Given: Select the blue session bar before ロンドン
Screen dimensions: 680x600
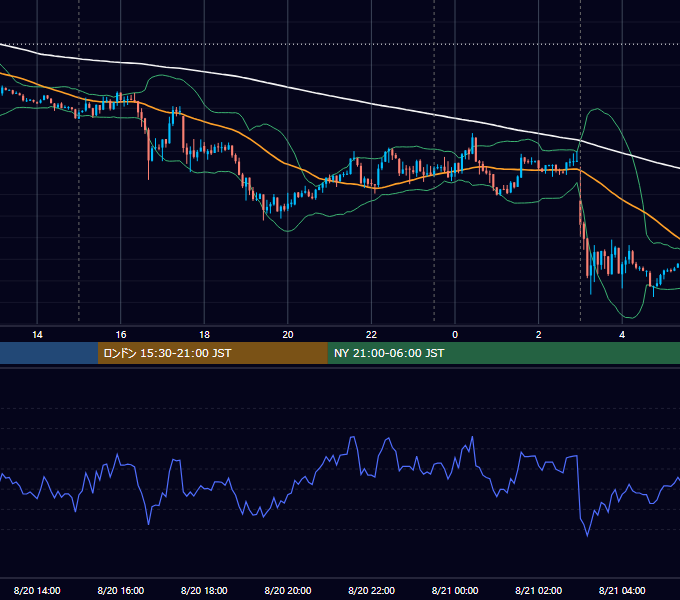Looking at the screenshot, I should (49, 353).
